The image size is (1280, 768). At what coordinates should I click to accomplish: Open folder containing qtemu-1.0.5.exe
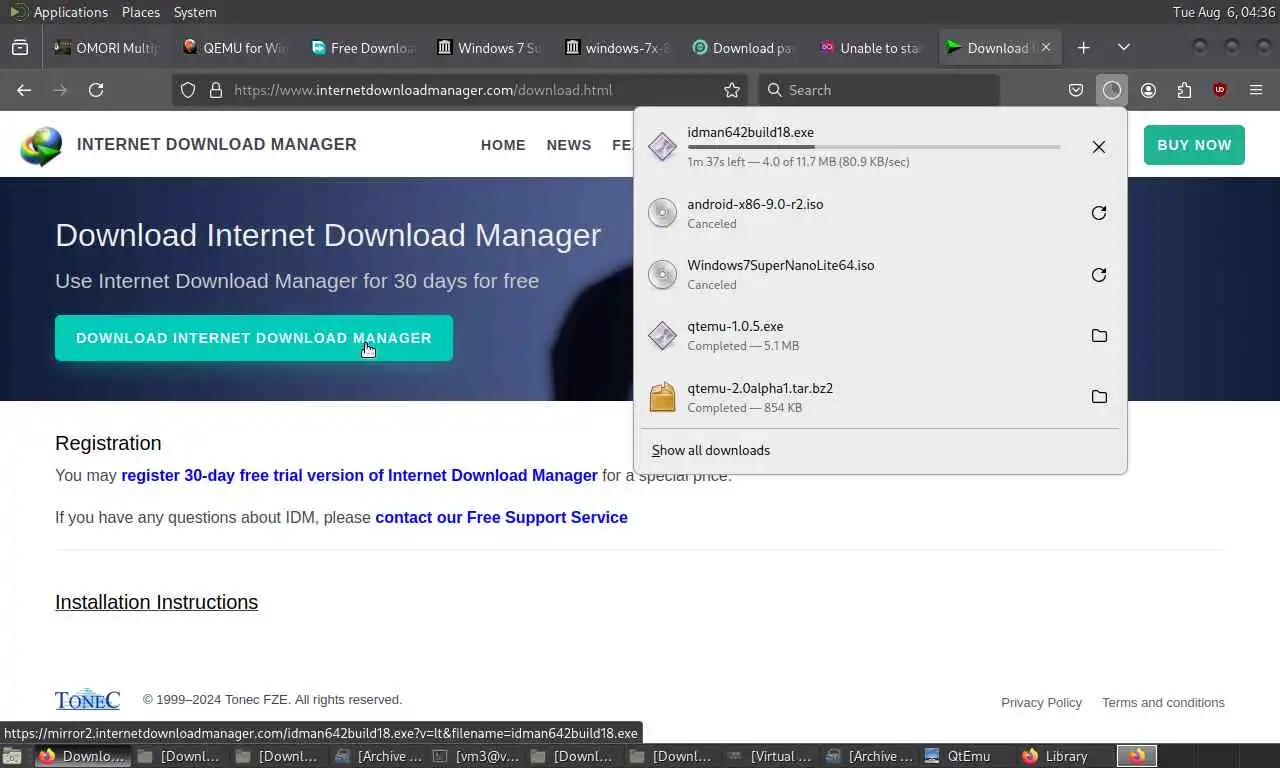coord(1098,336)
